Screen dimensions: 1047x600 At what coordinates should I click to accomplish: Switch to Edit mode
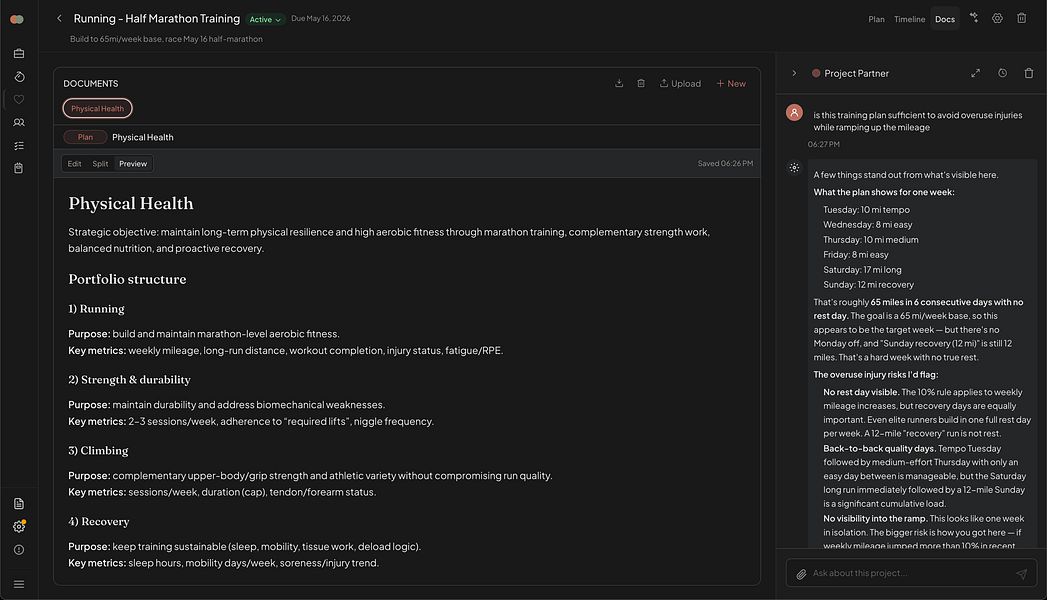74,164
